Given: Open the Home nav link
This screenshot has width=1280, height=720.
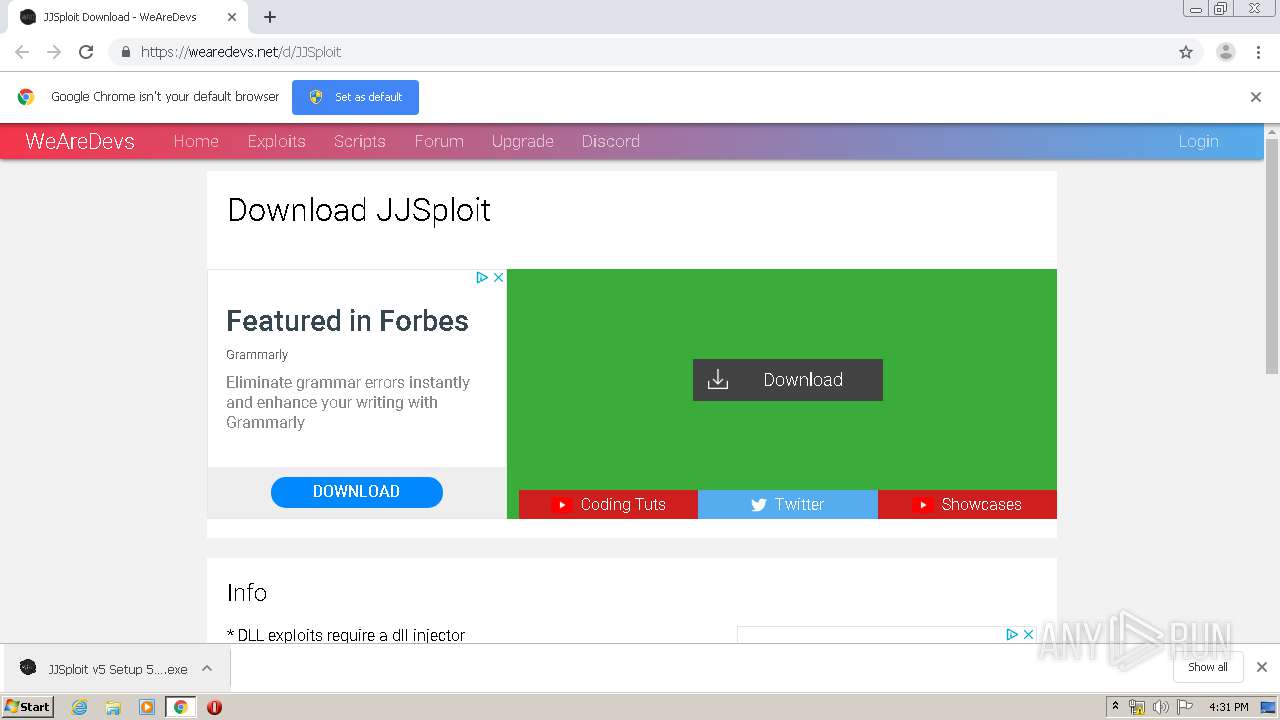Looking at the screenshot, I should pos(196,141).
